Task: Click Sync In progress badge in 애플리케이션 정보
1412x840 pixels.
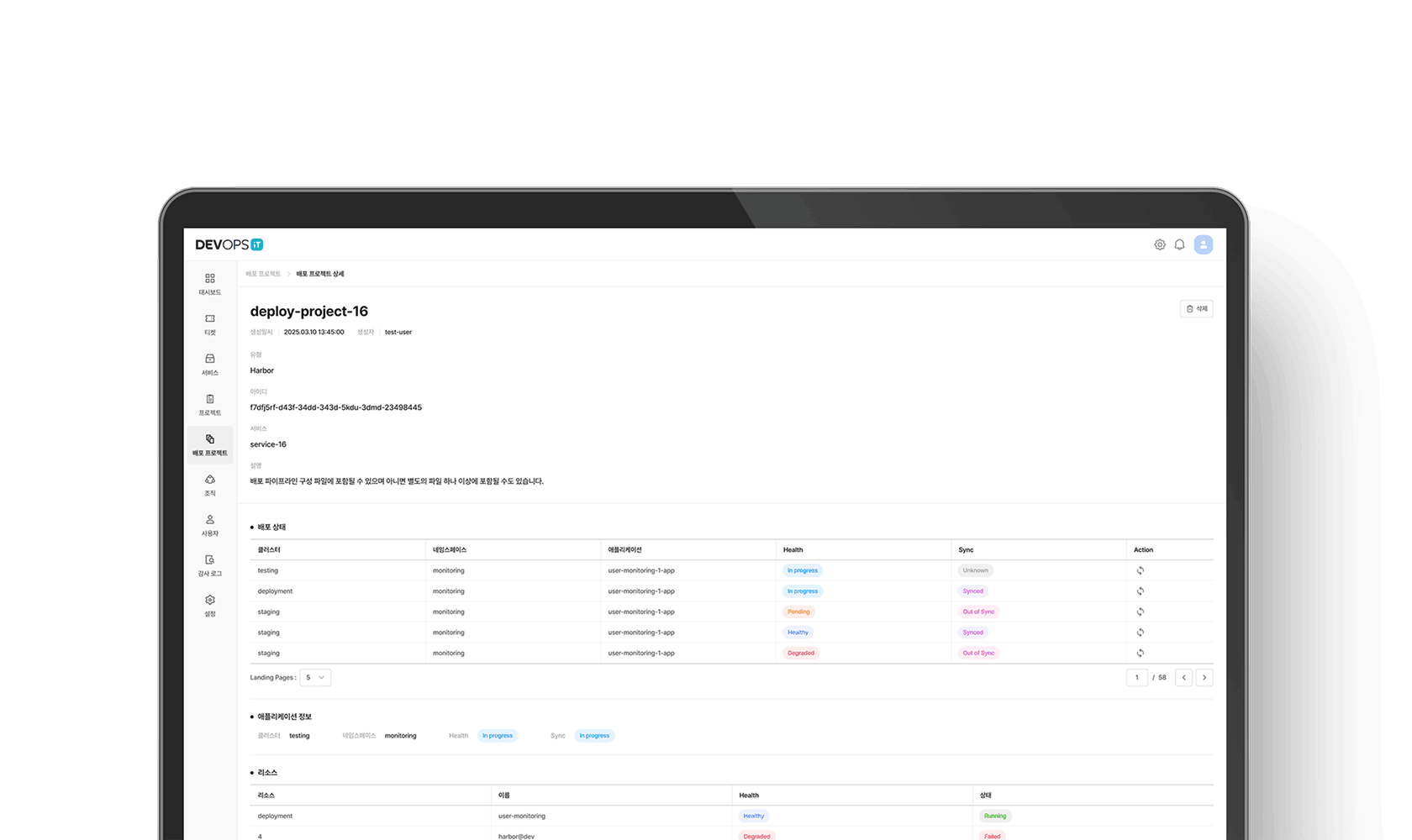Action: tap(594, 736)
